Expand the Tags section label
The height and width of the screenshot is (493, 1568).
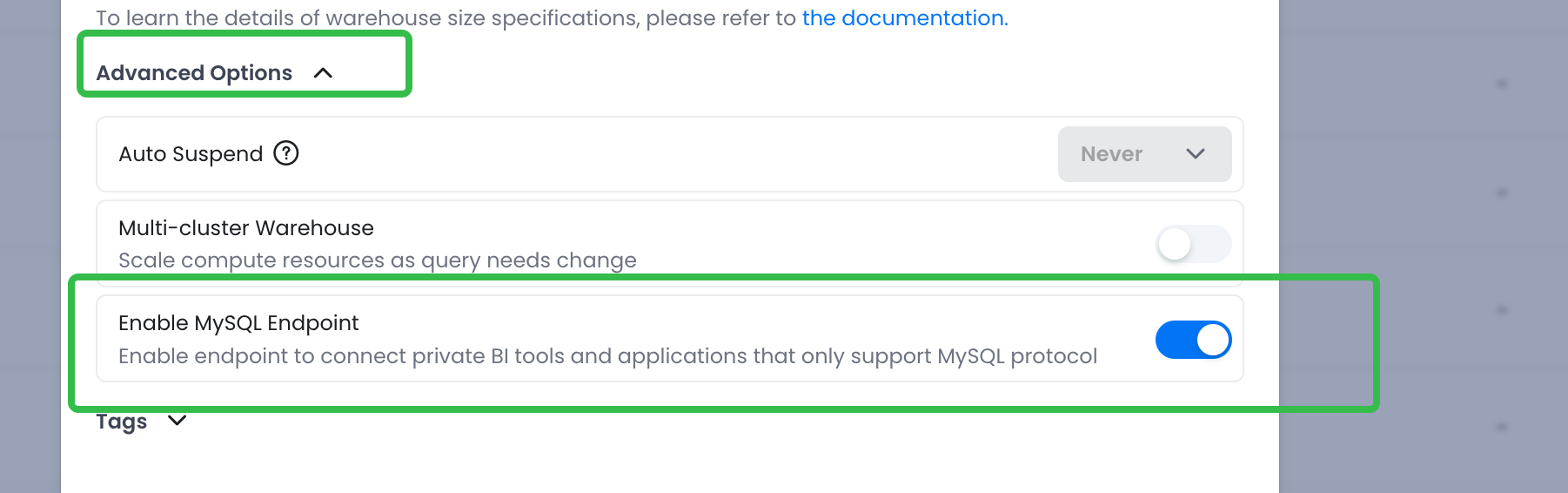click(x=122, y=422)
